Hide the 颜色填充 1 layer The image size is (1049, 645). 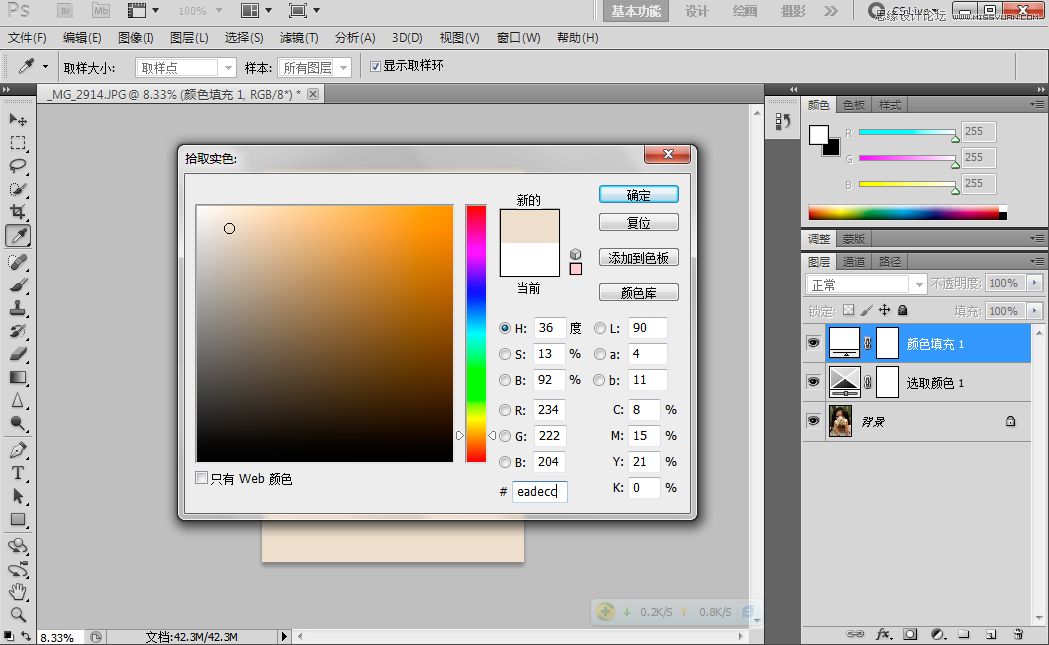click(x=814, y=343)
